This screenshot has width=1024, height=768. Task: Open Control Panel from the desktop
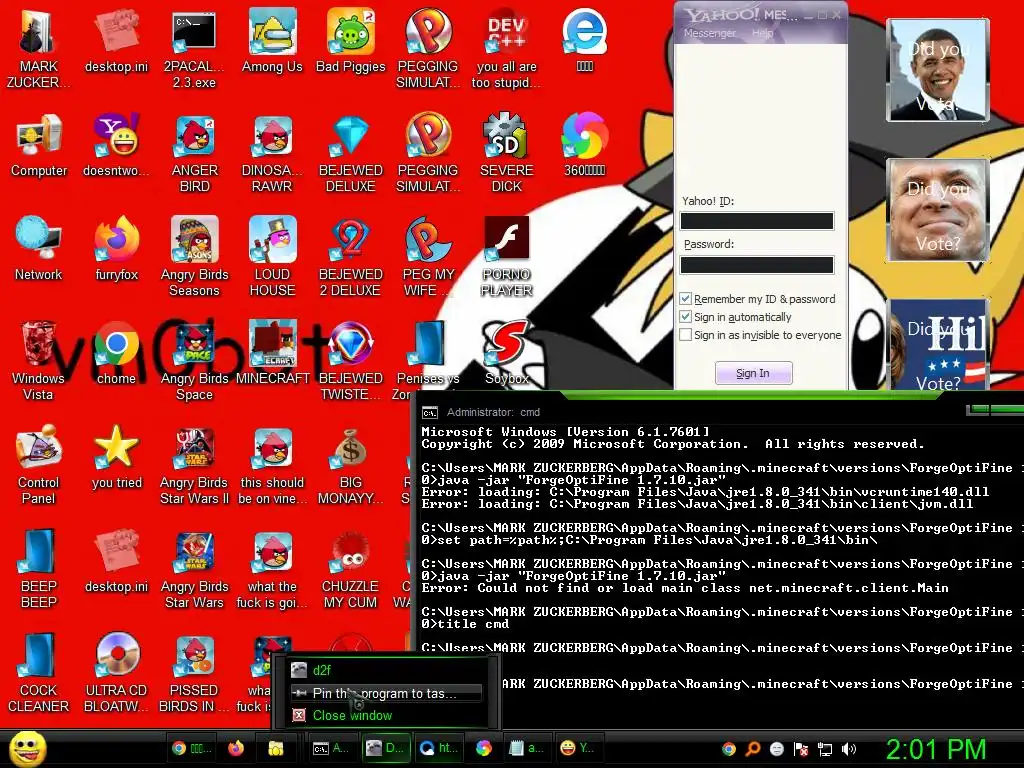coord(39,465)
